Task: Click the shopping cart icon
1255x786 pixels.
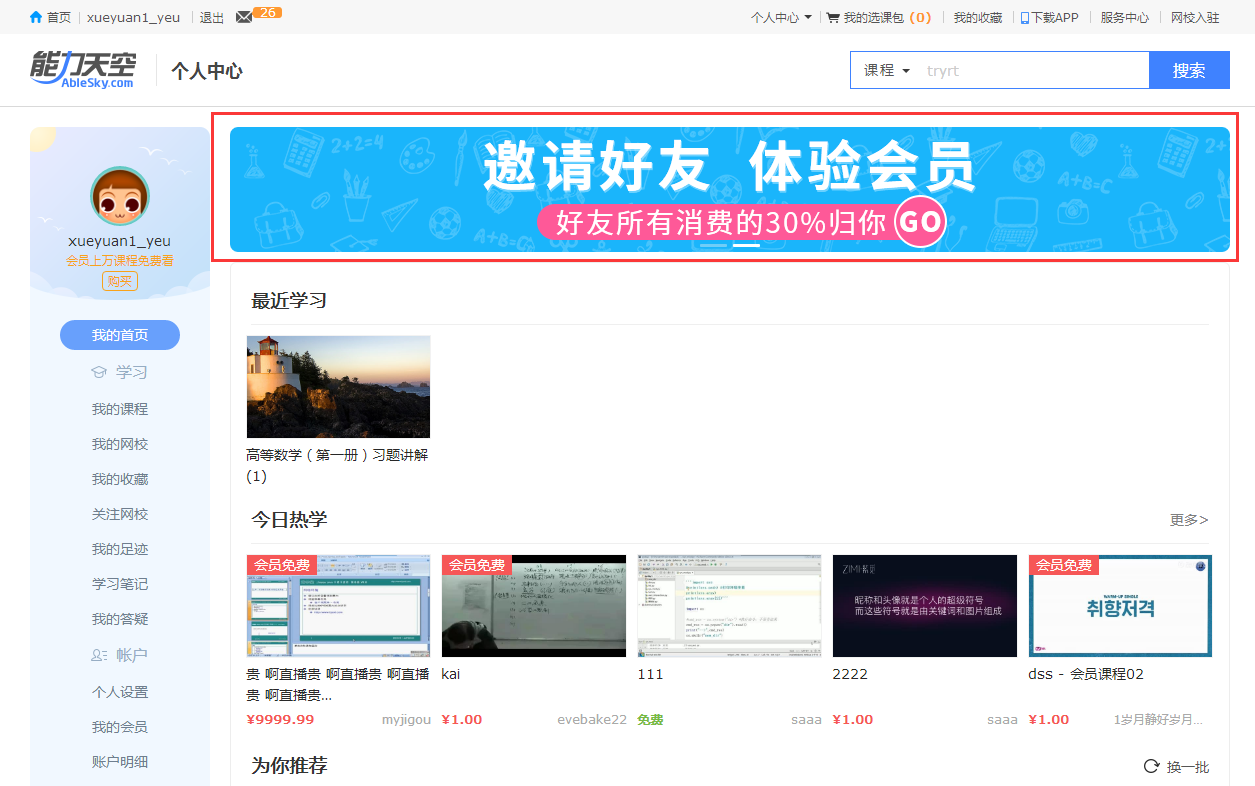Action: point(832,17)
